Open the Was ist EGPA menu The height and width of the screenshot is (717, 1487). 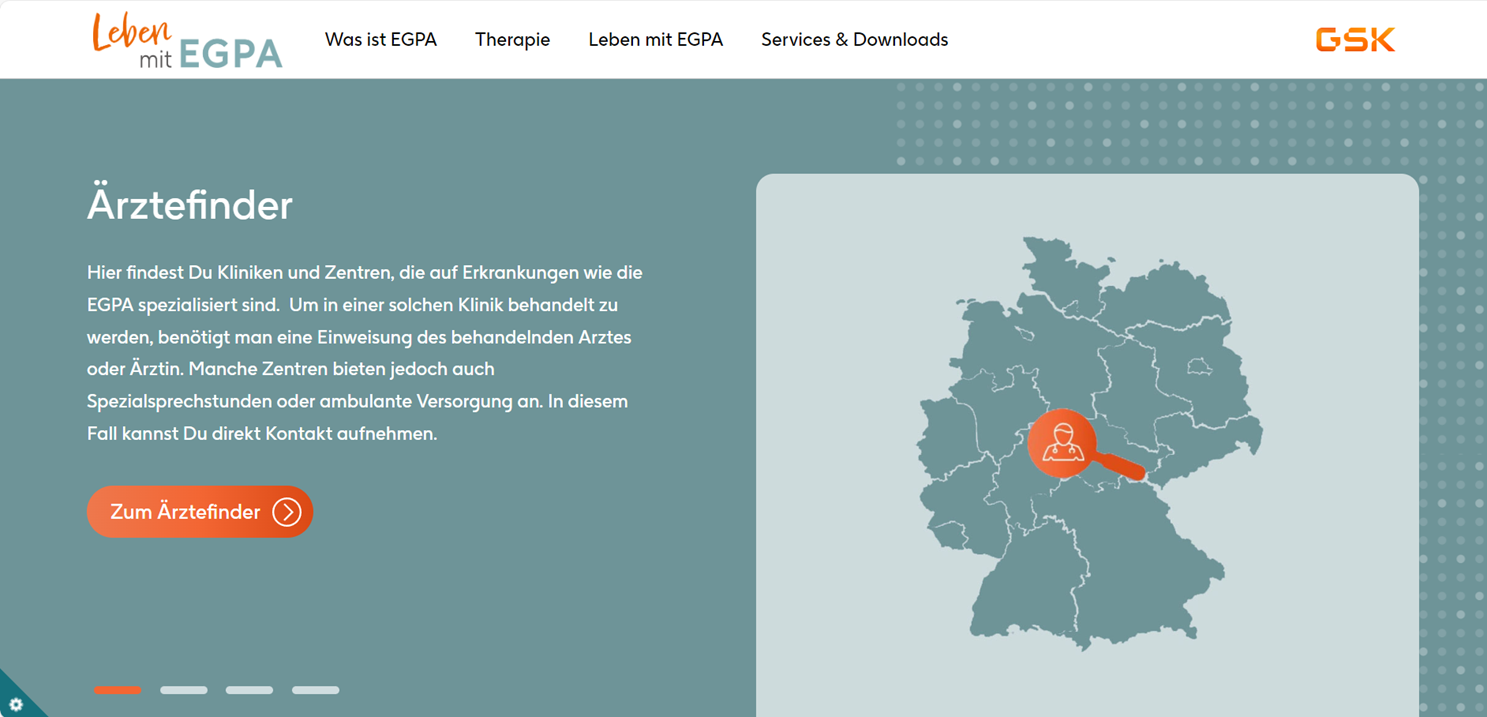click(x=381, y=40)
